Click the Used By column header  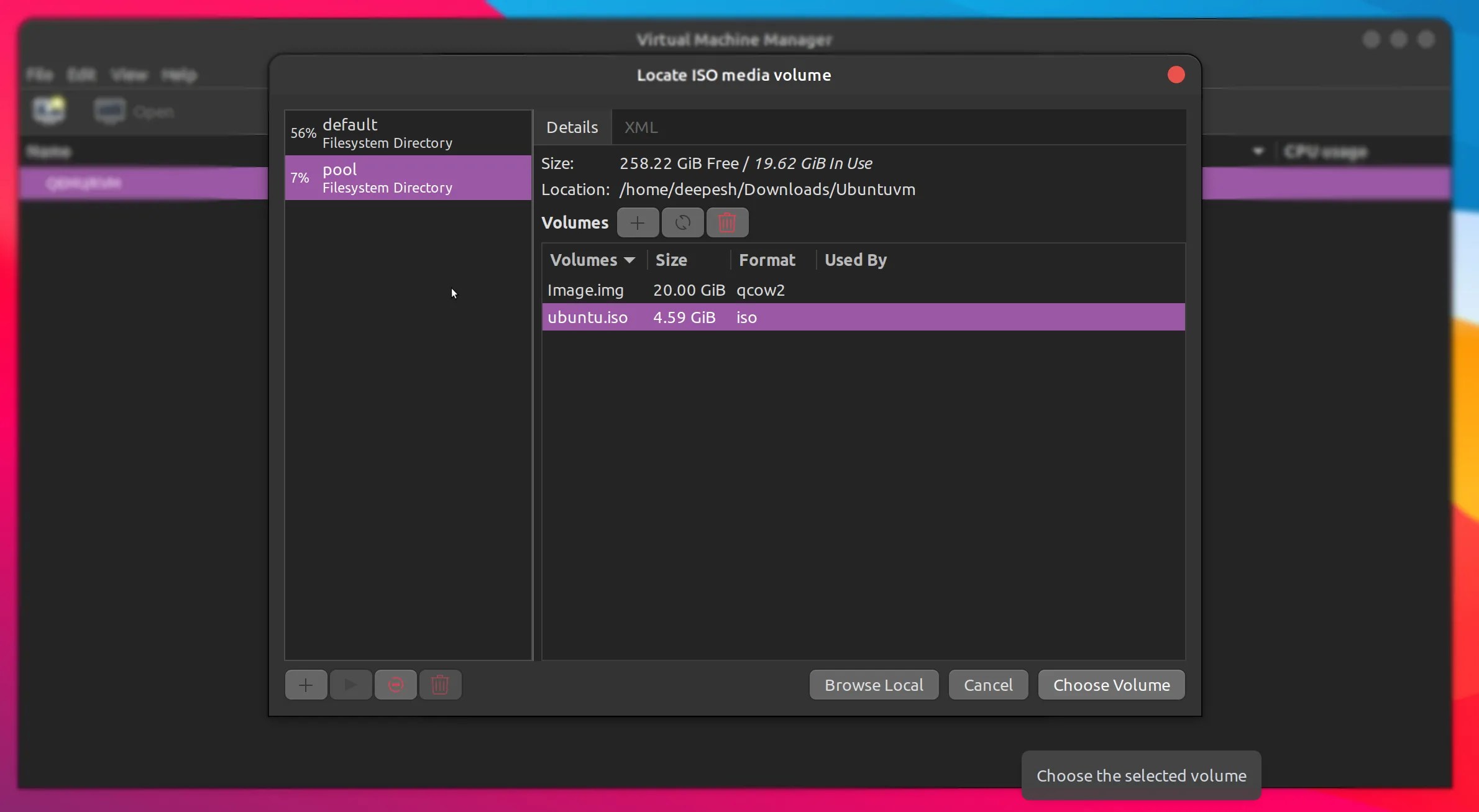click(x=855, y=260)
